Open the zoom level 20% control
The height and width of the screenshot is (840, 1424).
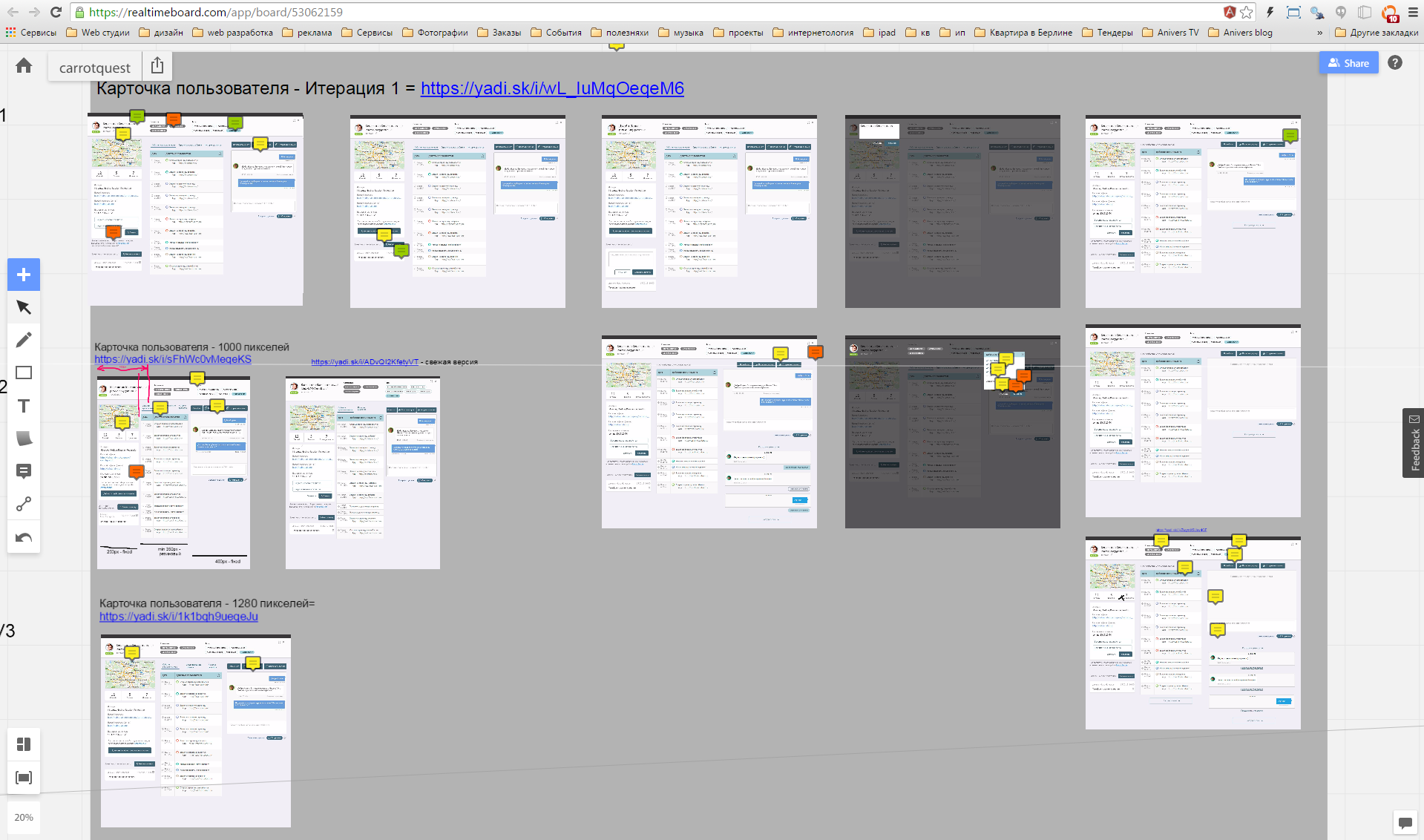pos(24,817)
